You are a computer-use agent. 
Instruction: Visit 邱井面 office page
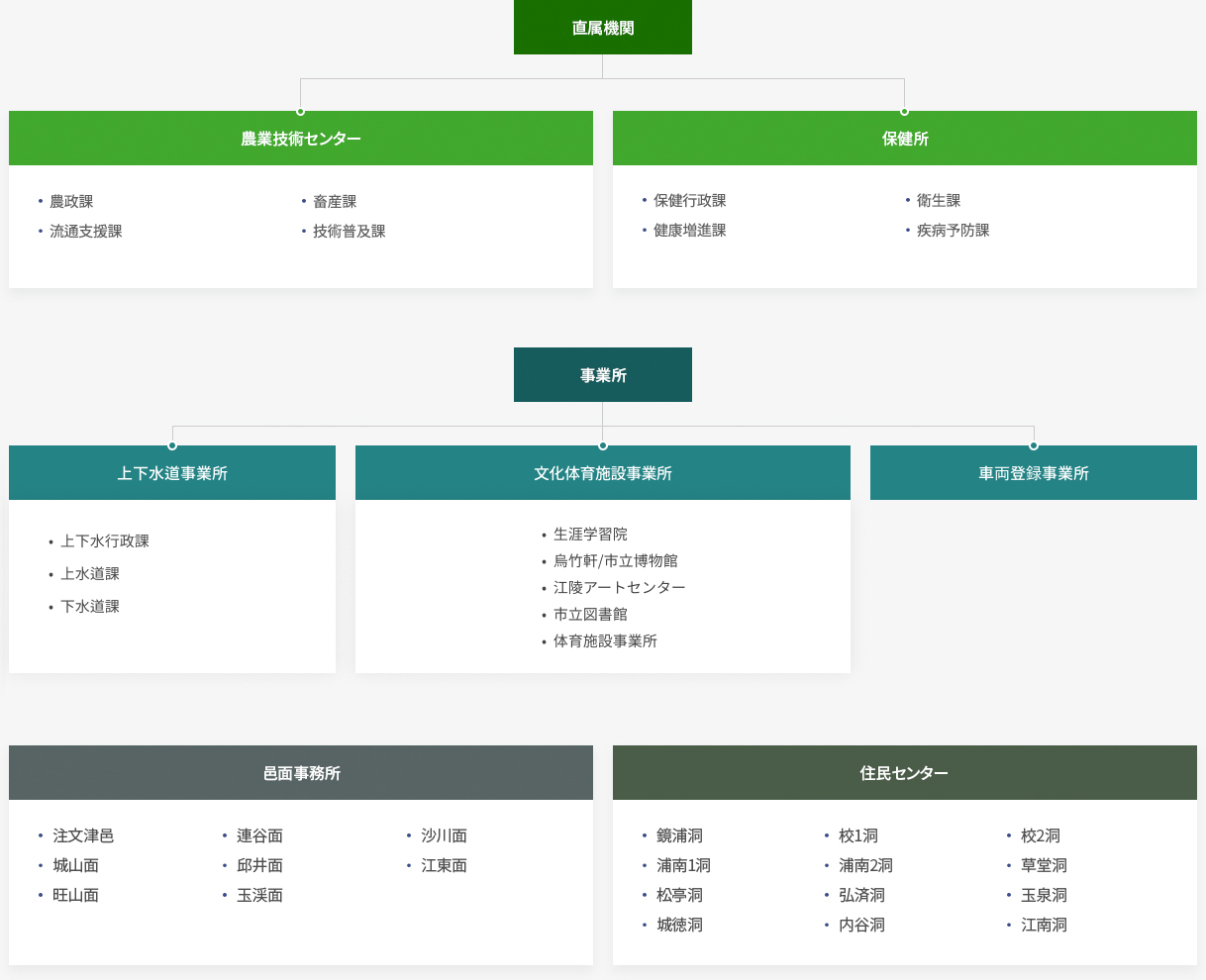point(260,865)
